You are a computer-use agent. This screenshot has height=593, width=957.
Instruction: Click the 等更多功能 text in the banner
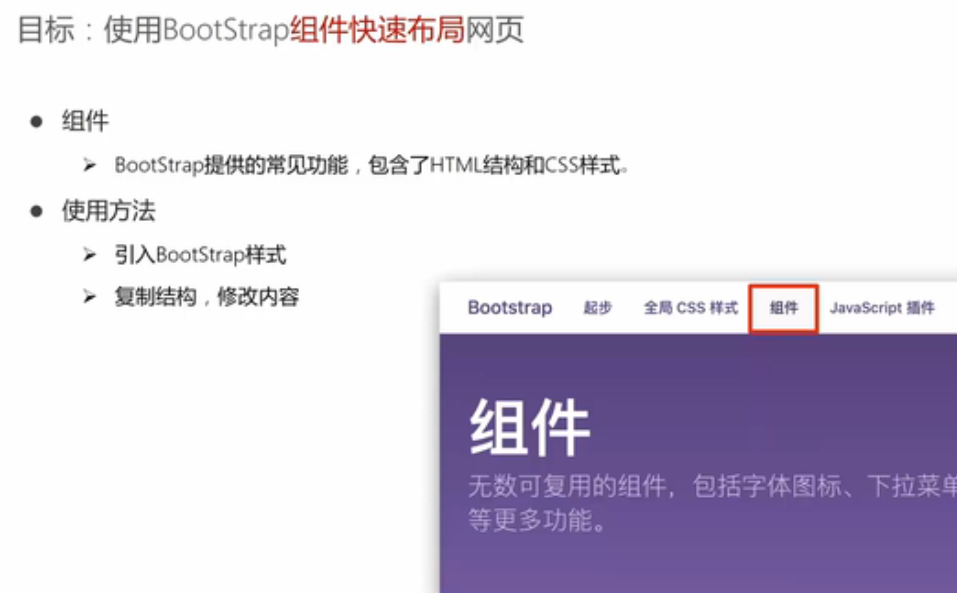[x=537, y=521]
